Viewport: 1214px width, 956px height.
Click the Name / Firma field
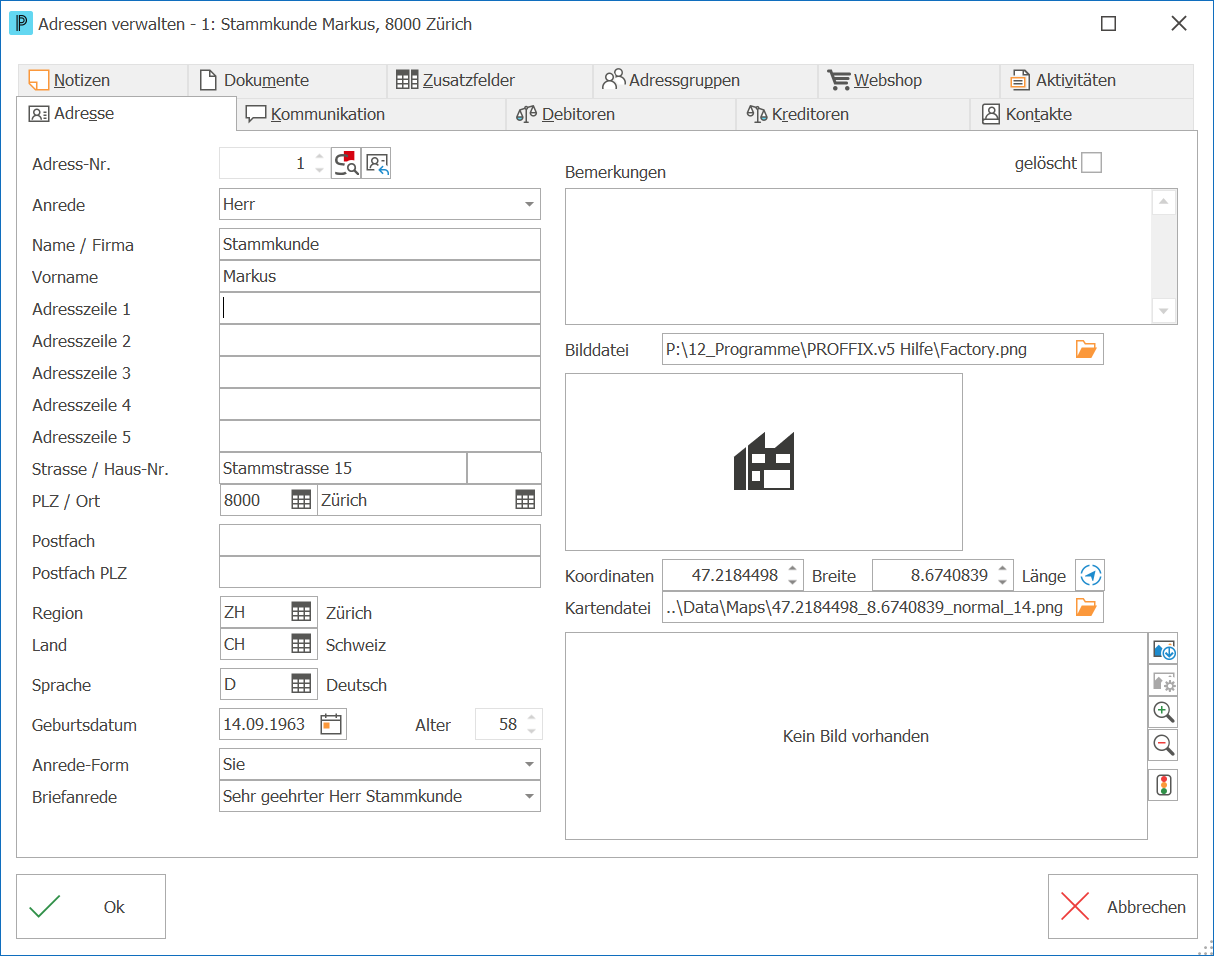pyautogui.click(x=380, y=244)
